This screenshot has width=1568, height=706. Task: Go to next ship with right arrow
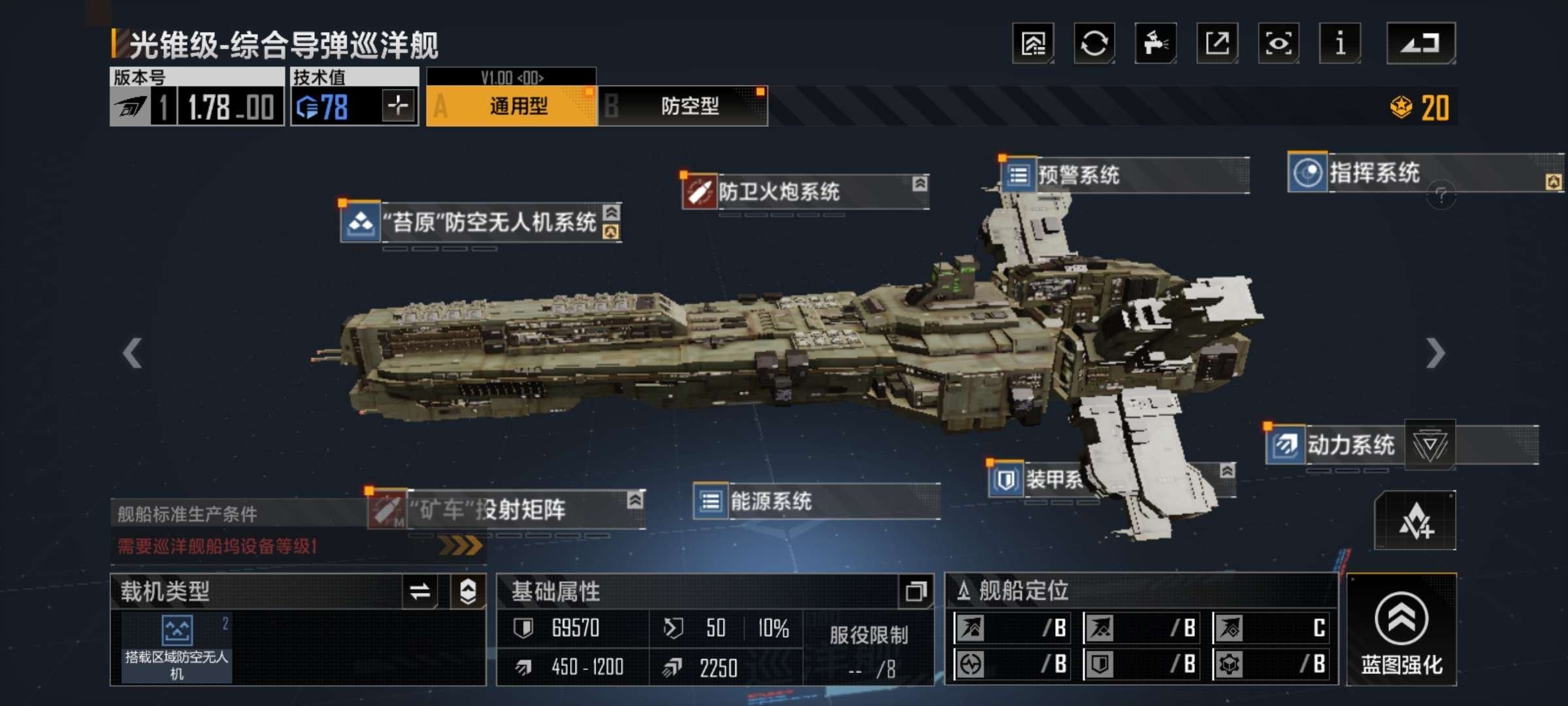[1435, 353]
